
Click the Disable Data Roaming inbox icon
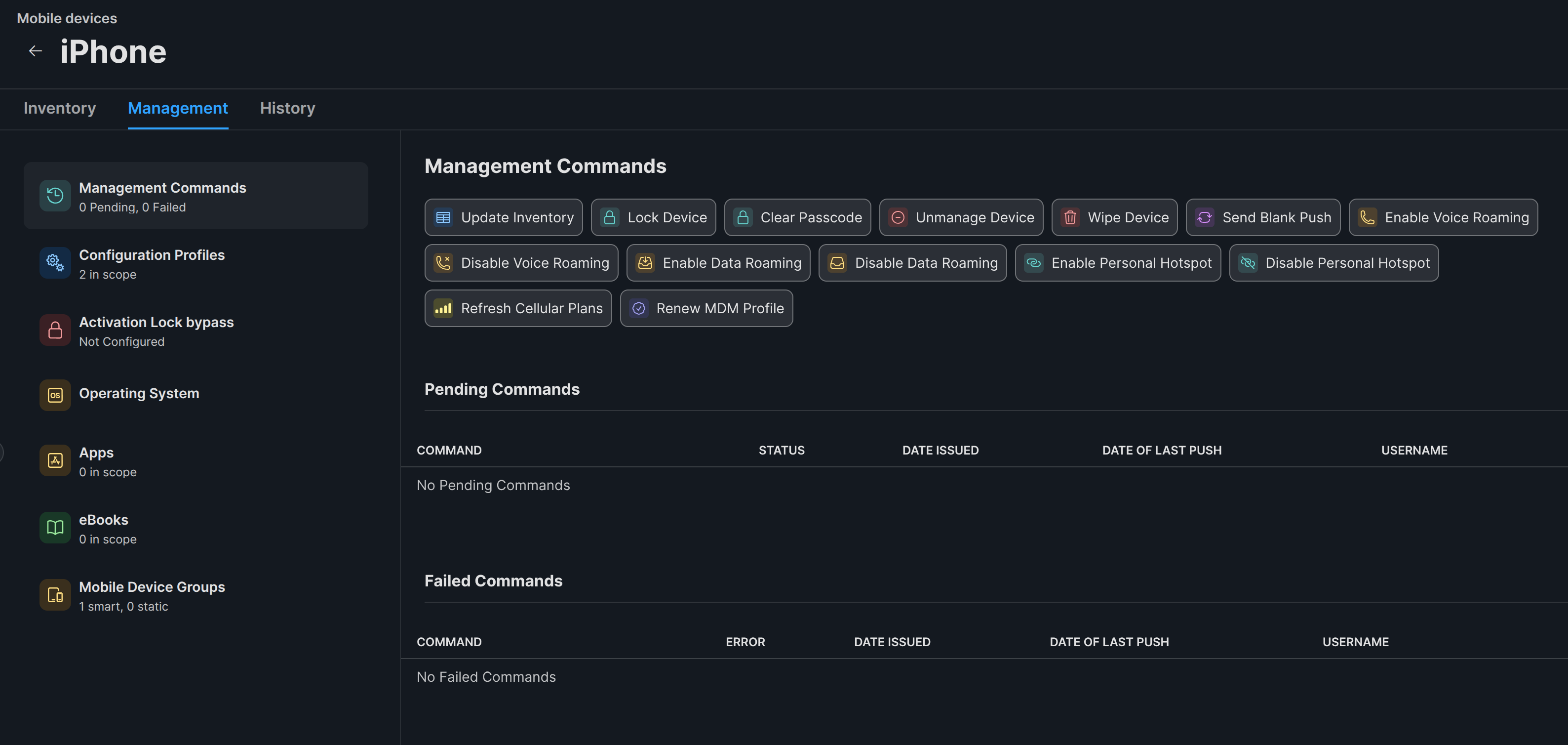coord(837,263)
